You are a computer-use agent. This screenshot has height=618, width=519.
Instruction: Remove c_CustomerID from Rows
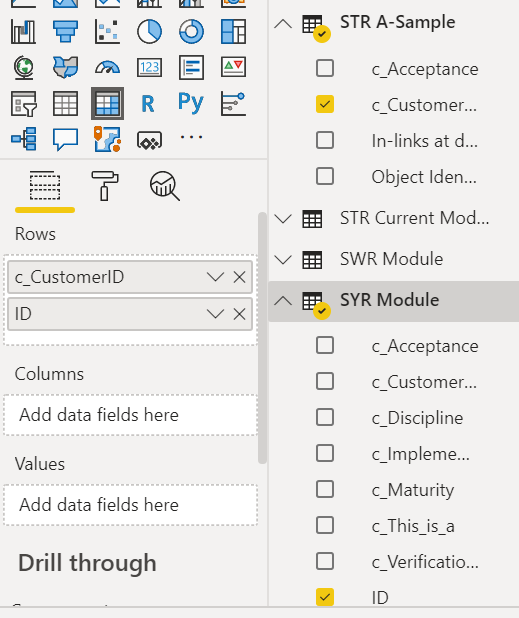[x=239, y=277]
